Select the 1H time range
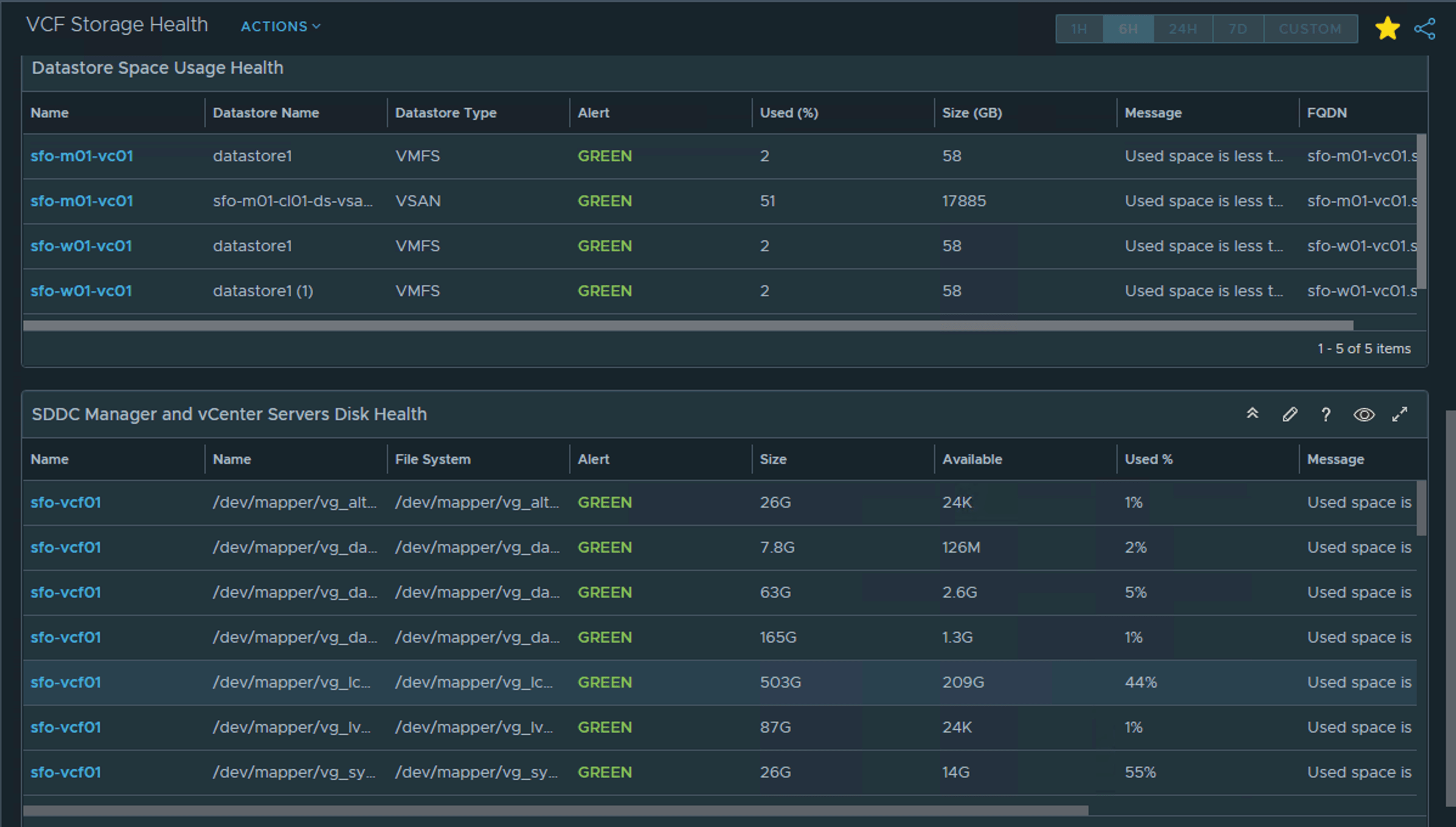The image size is (1456, 827). 1079,29
